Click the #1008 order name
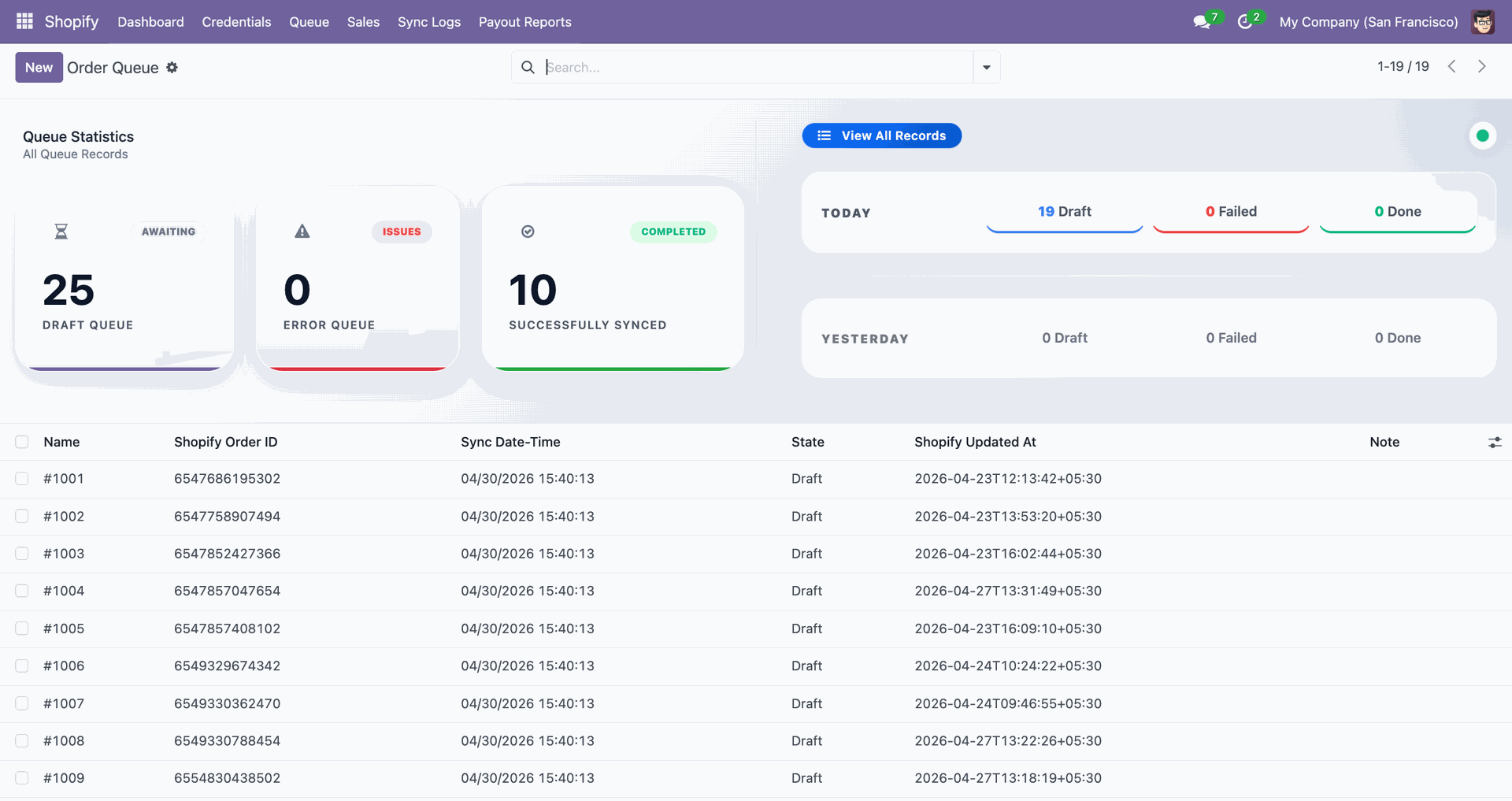Image resolution: width=1512 pixels, height=801 pixels. click(64, 741)
